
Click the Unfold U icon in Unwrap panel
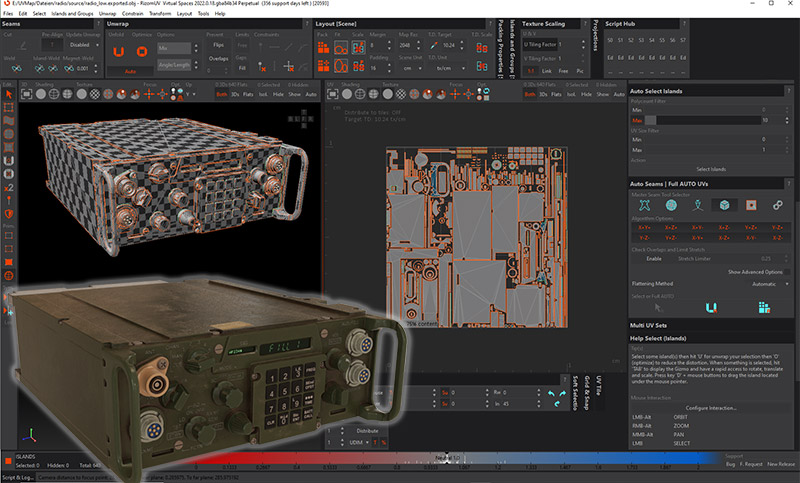click(x=118, y=51)
